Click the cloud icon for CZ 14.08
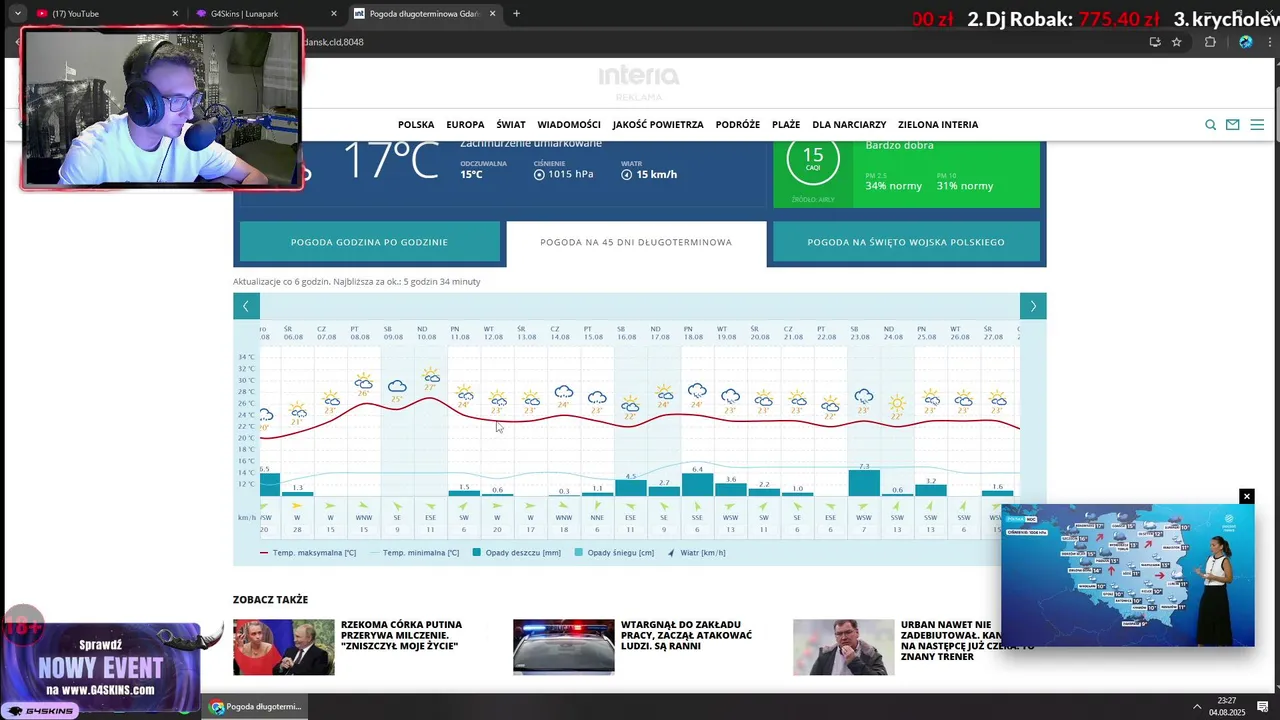The width and height of the screenshot is (1280, 720). tap(564, 392)
